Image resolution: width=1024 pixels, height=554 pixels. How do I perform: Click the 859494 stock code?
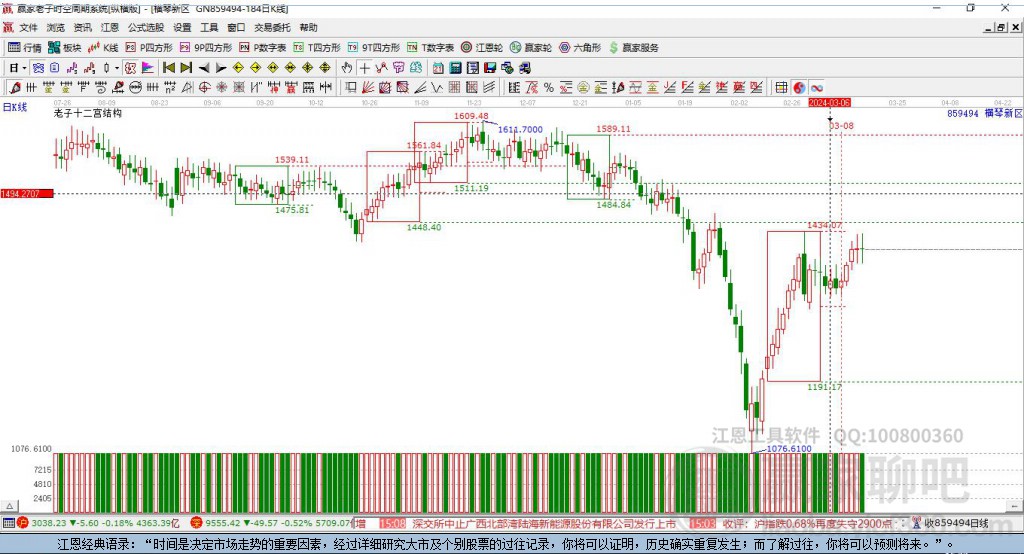tap(963, 114)
